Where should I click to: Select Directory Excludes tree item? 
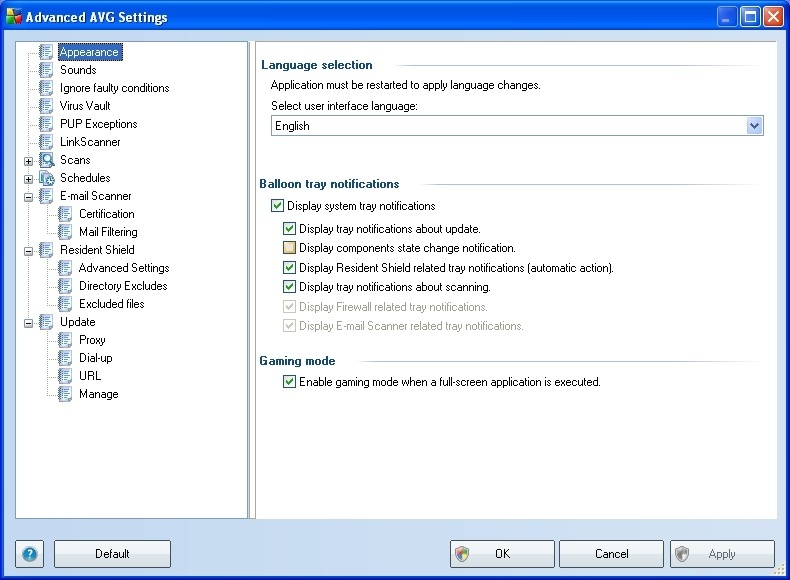pyautogui.click(x=123, y=286)
